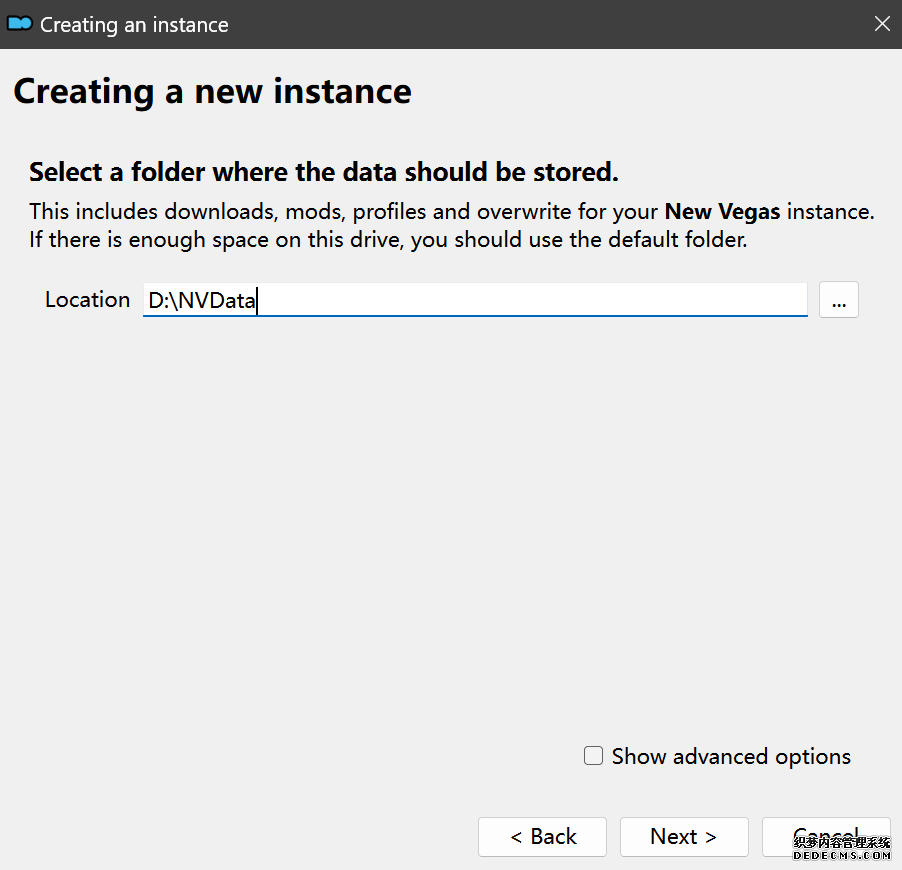Screen dimensions: 902x870
Task: Close the Creating an instance dialog
Action: [881, 24]
